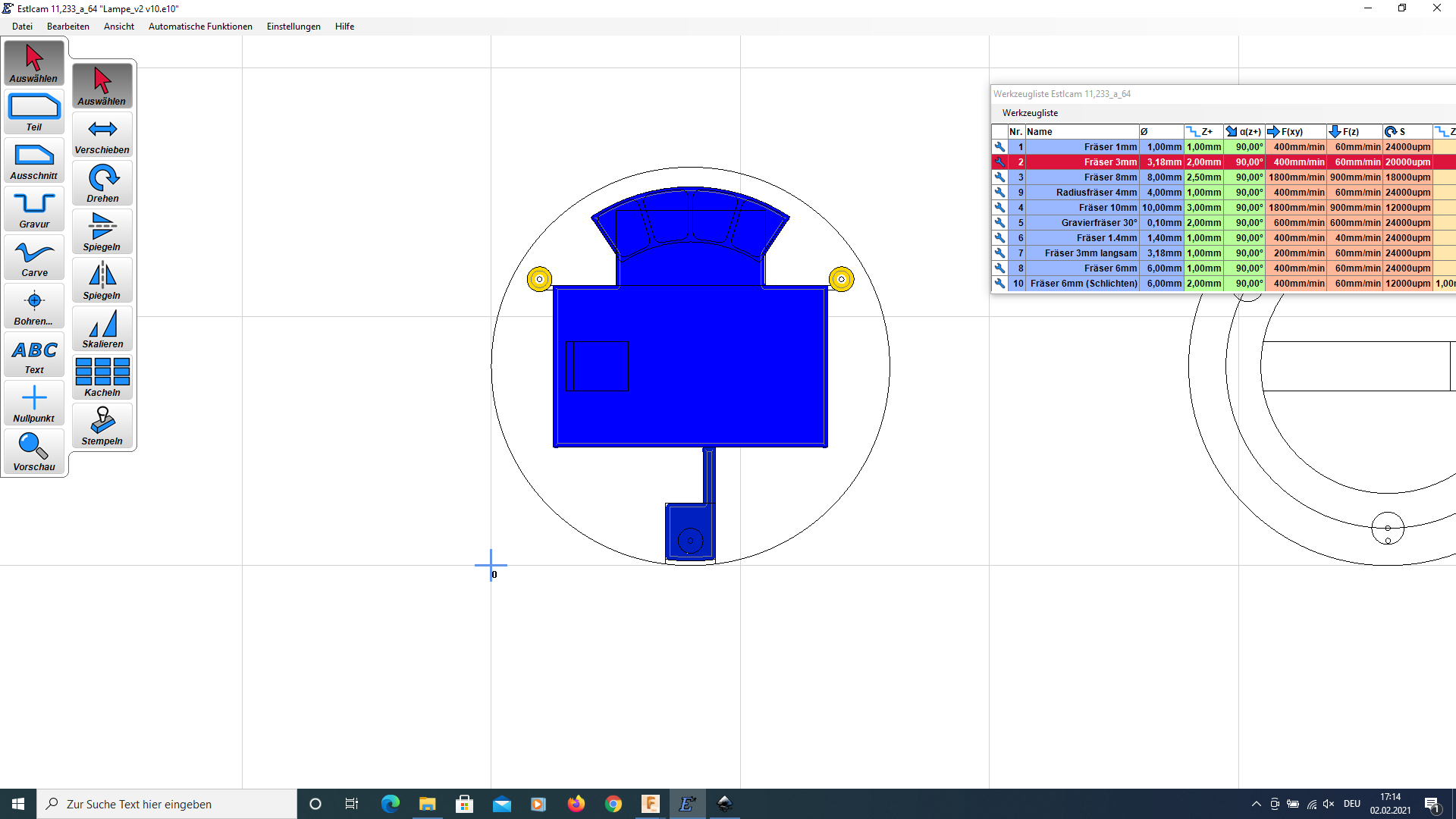Activate the Gravur engraving tool
The height and width of the screenshot is (819, 1456).
click(34, 209)
